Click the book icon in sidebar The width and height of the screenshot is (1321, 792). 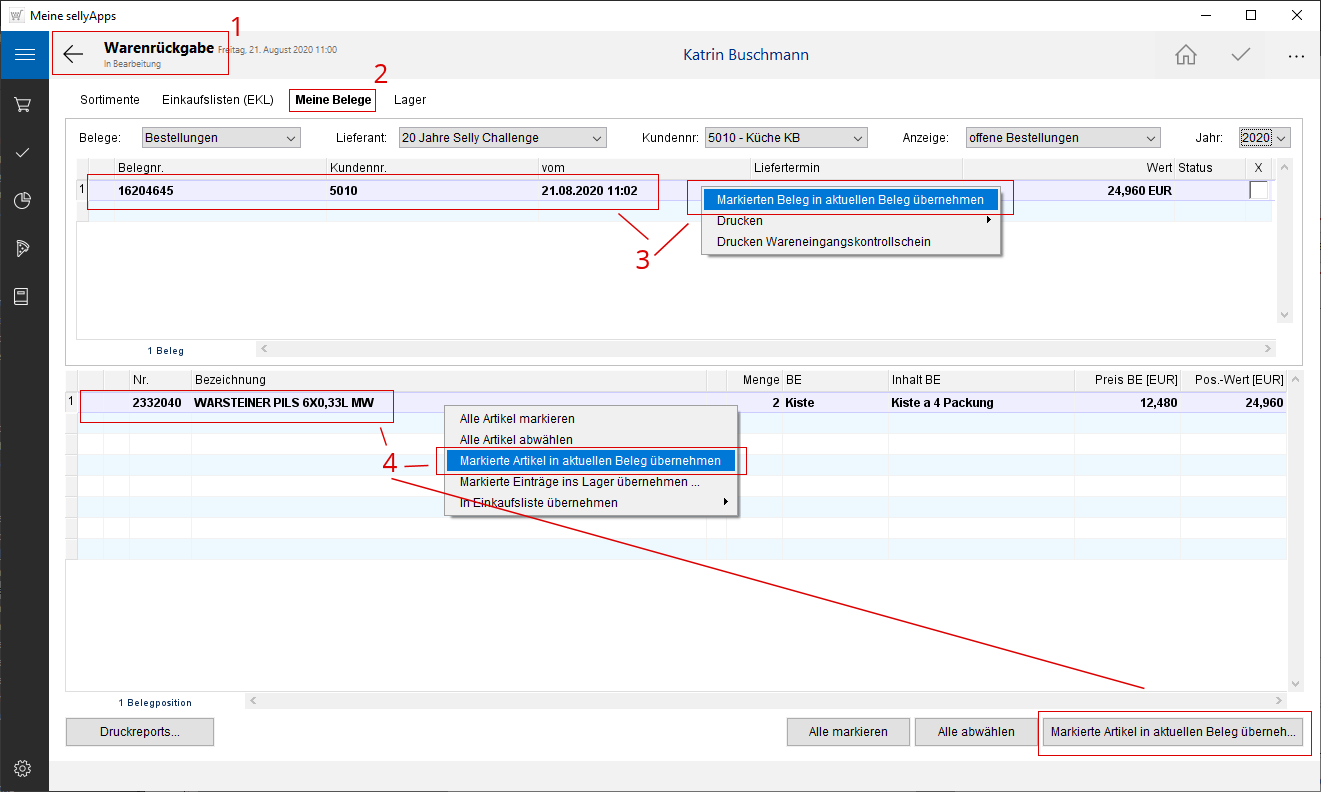23,296
